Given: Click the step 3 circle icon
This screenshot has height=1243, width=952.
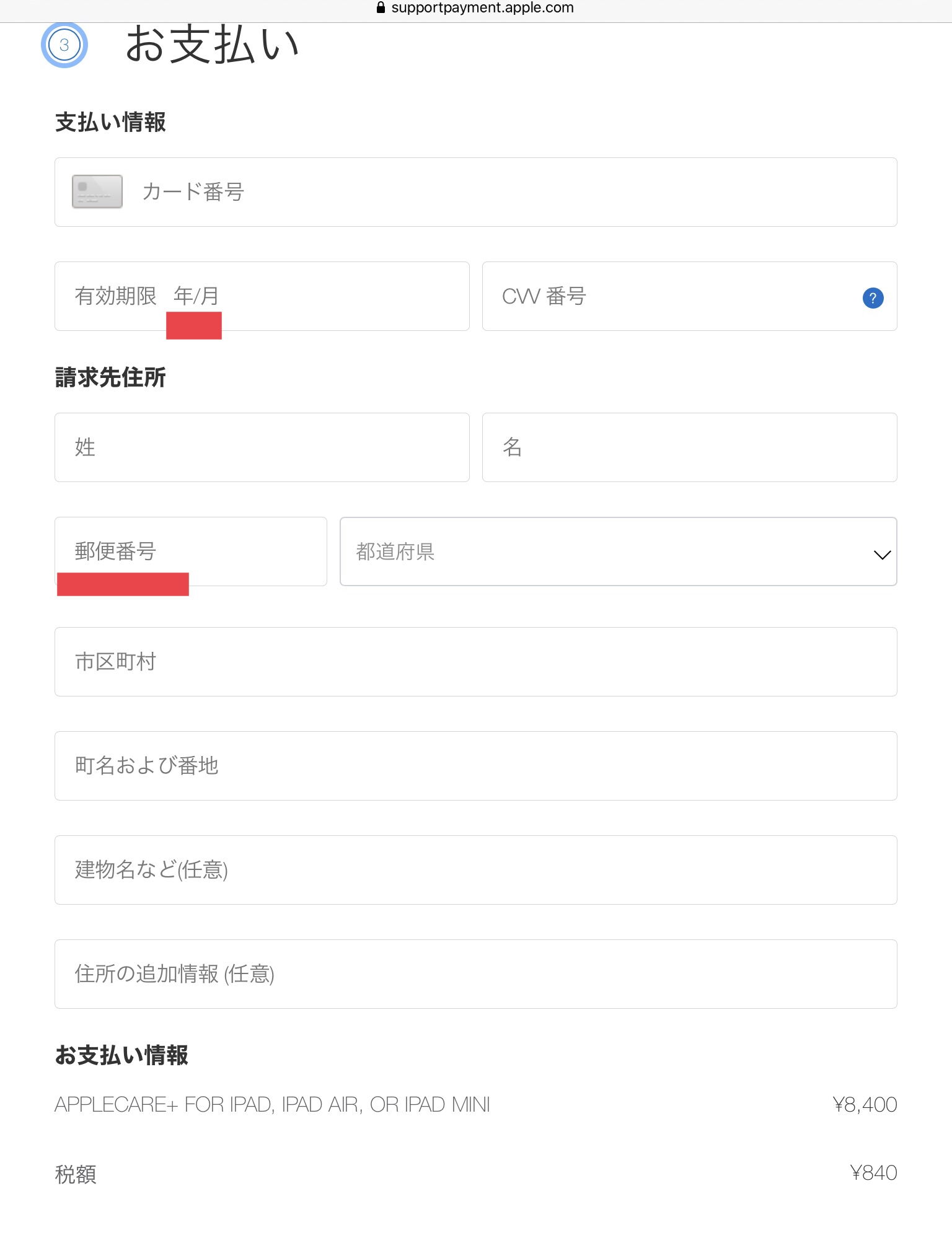Looking at the screenshot, I should click(x=64, y=45).
